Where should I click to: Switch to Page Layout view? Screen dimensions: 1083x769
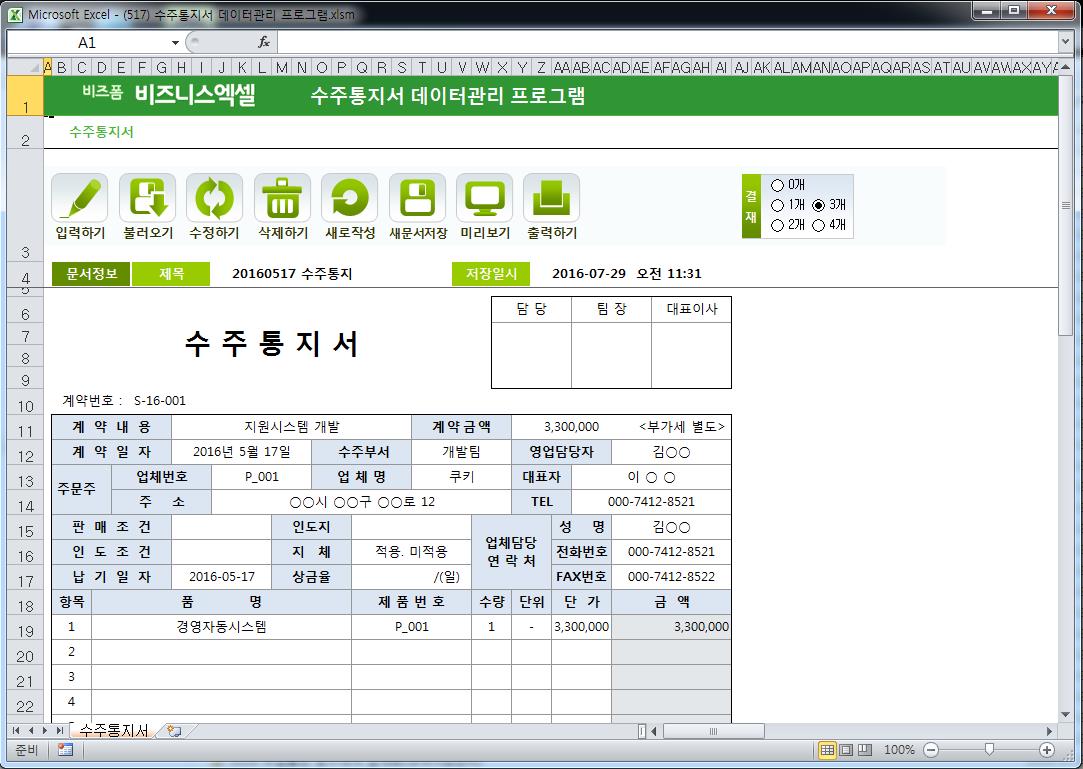coord(846,750)
